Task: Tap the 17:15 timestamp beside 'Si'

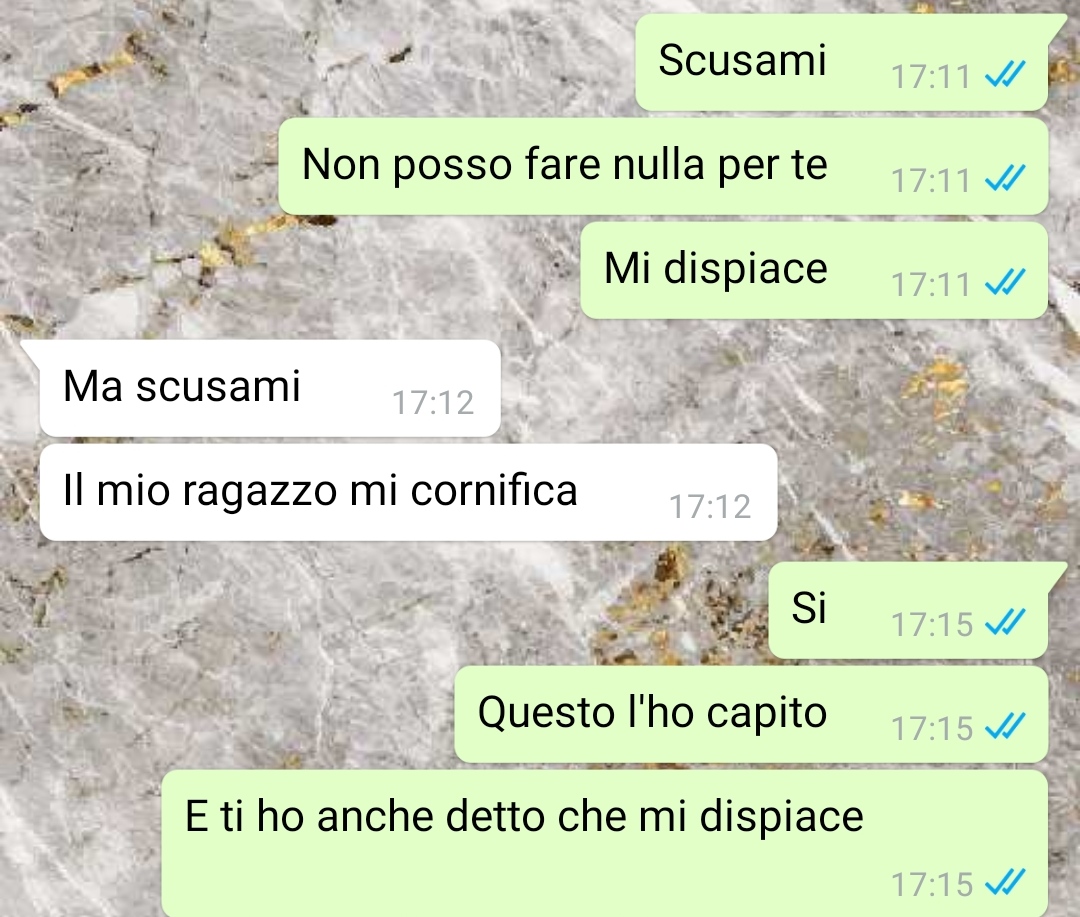Action: 932,625
